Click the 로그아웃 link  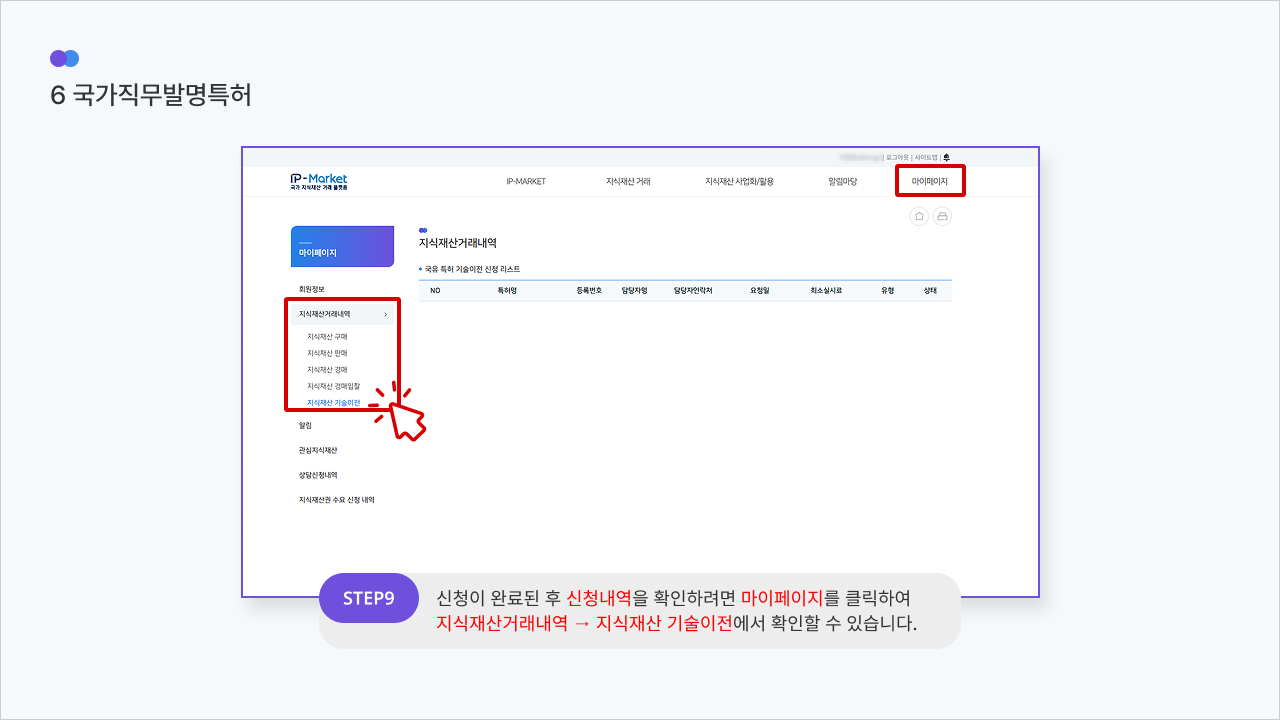tap(897, 157)
